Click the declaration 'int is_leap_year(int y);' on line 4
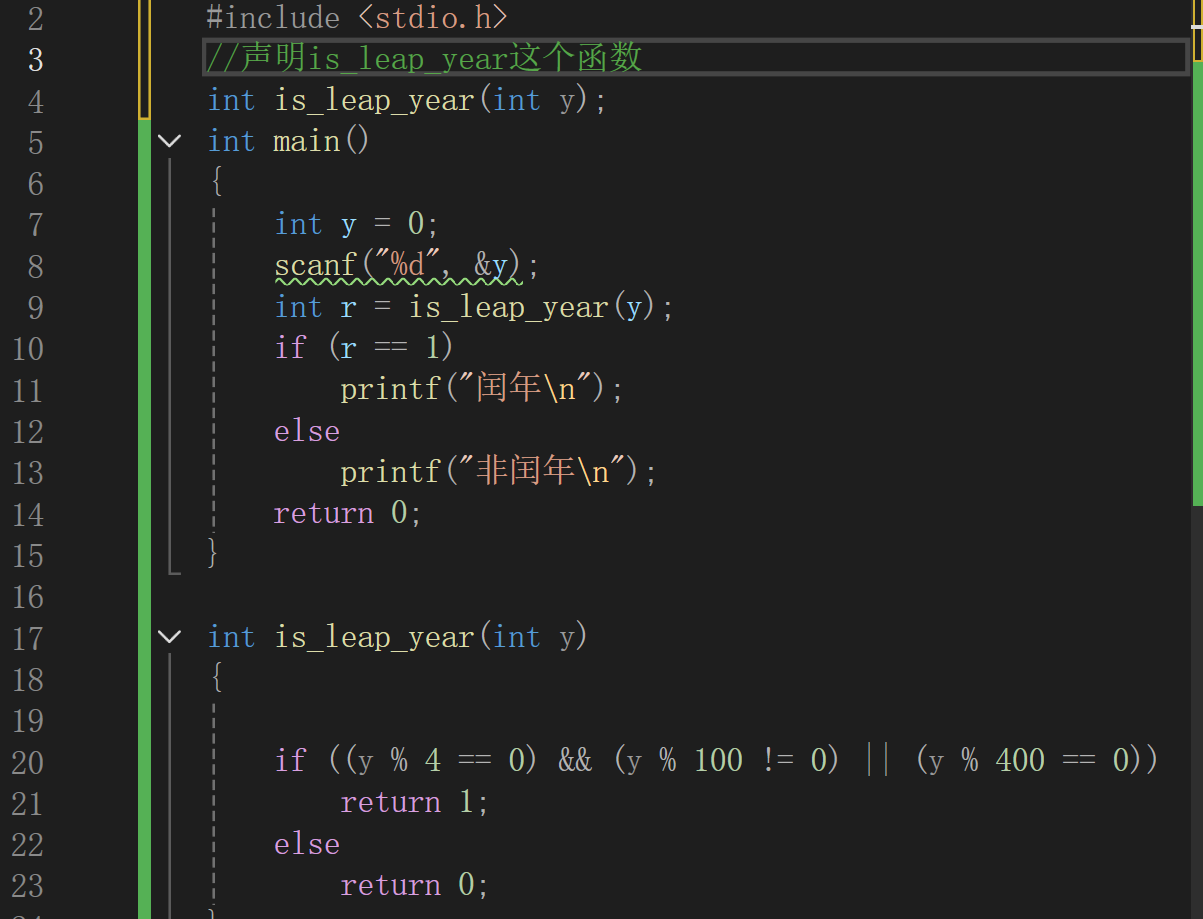This screenshot has width=1203, height=919. point(407,100)
